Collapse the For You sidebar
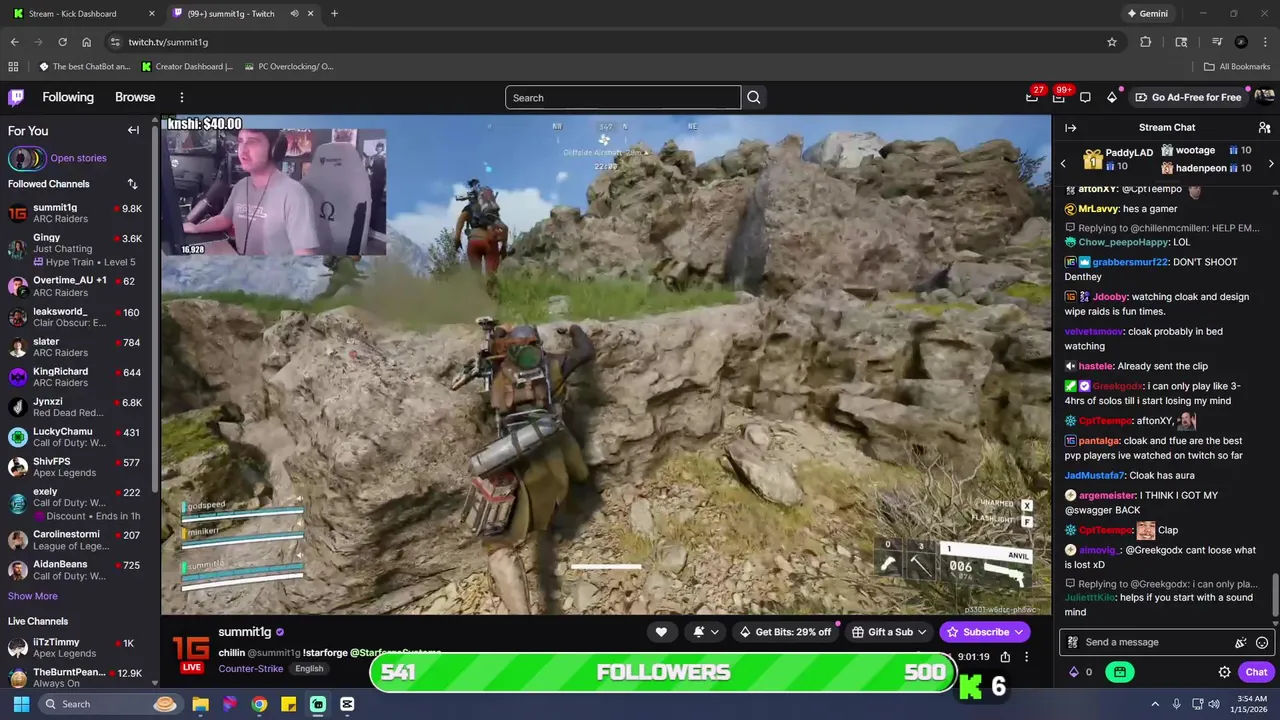The image size is (1280, 720). point(133,130)
